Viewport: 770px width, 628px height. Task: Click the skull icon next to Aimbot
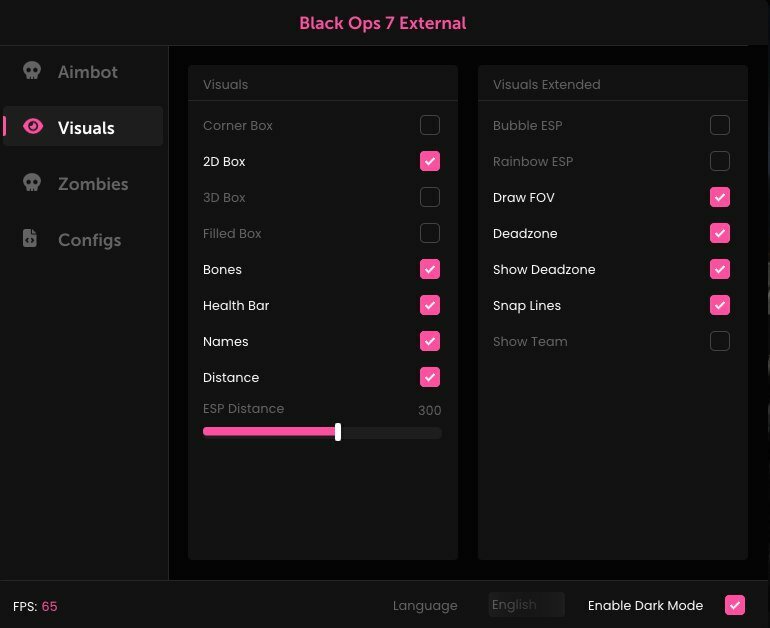32,72
